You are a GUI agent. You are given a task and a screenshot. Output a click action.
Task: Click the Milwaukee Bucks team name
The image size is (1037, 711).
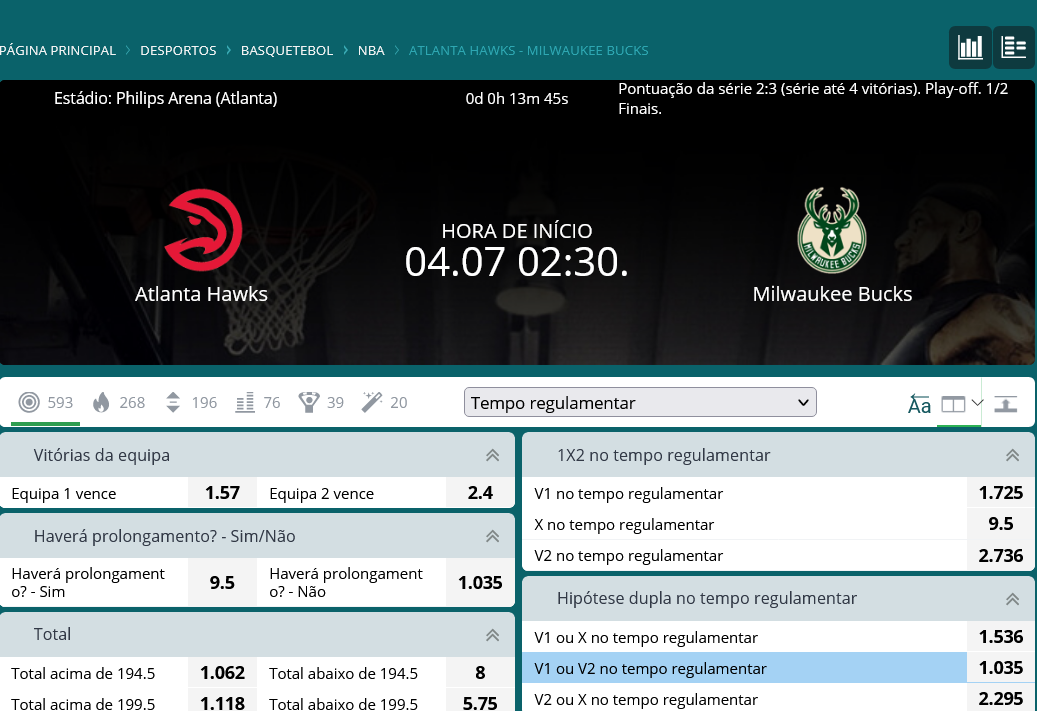(x=832, y=294)
